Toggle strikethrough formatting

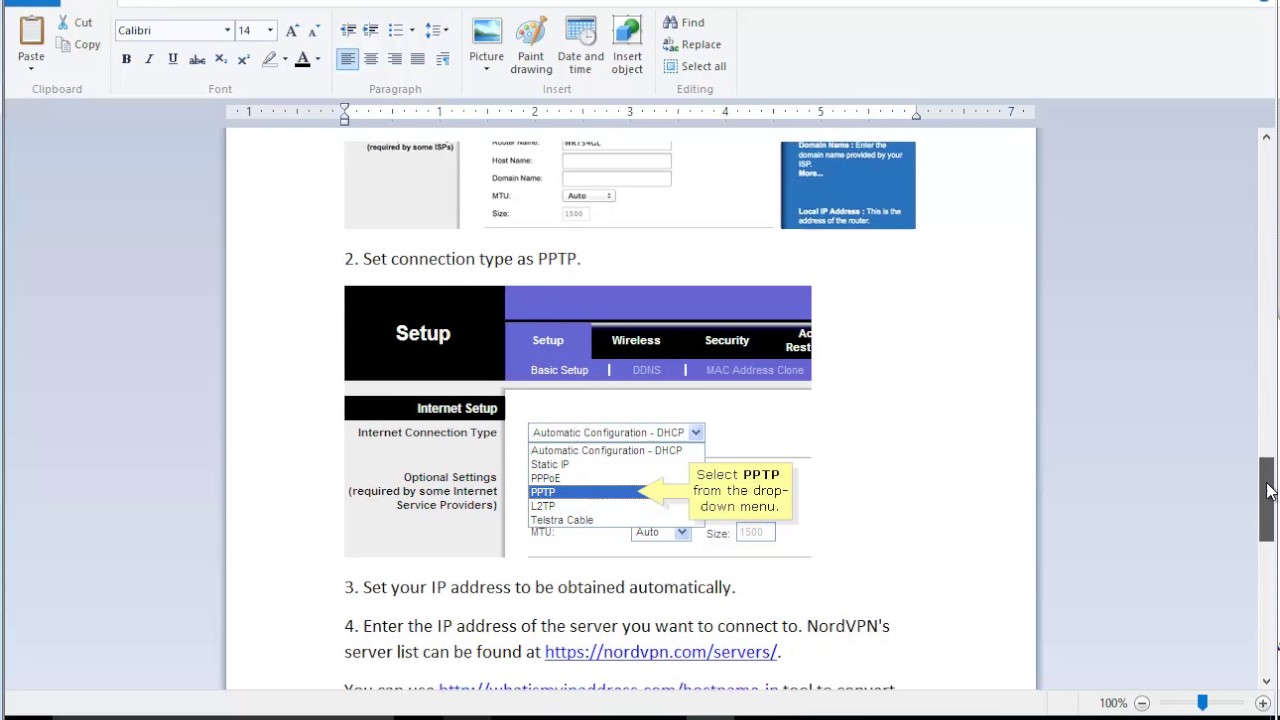pyautogui.click(x=197, y=59)
